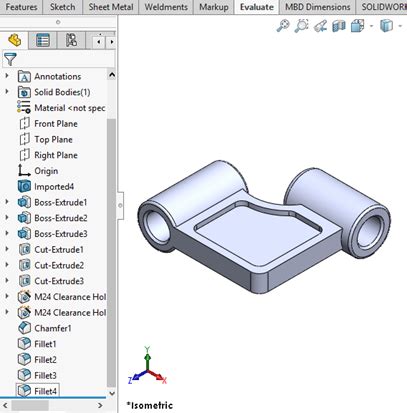Click the first M24 Clearance Hole icon
Image resolution: width=407 pixels, height=413 pixels.
24,297
